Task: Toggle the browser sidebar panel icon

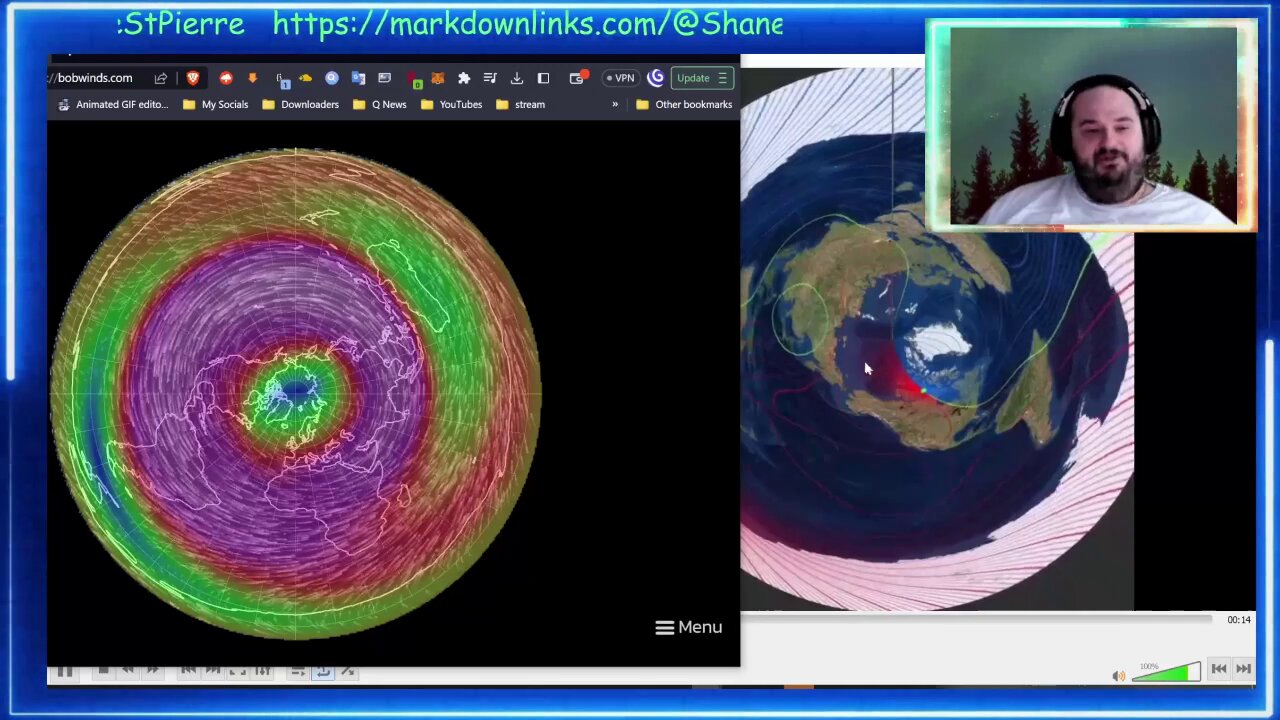Action: tap(543, 78)
